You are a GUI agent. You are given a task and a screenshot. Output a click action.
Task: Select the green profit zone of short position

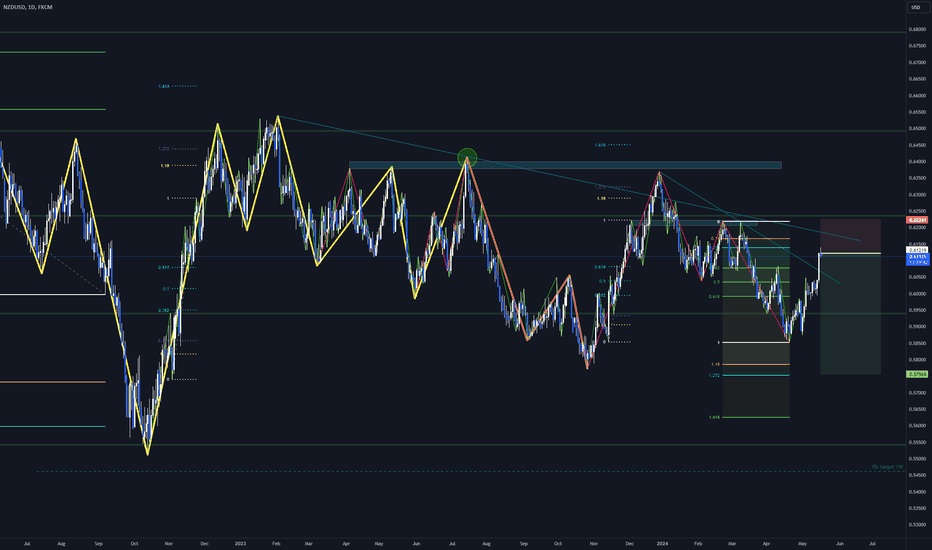click(x=851, y=314)
